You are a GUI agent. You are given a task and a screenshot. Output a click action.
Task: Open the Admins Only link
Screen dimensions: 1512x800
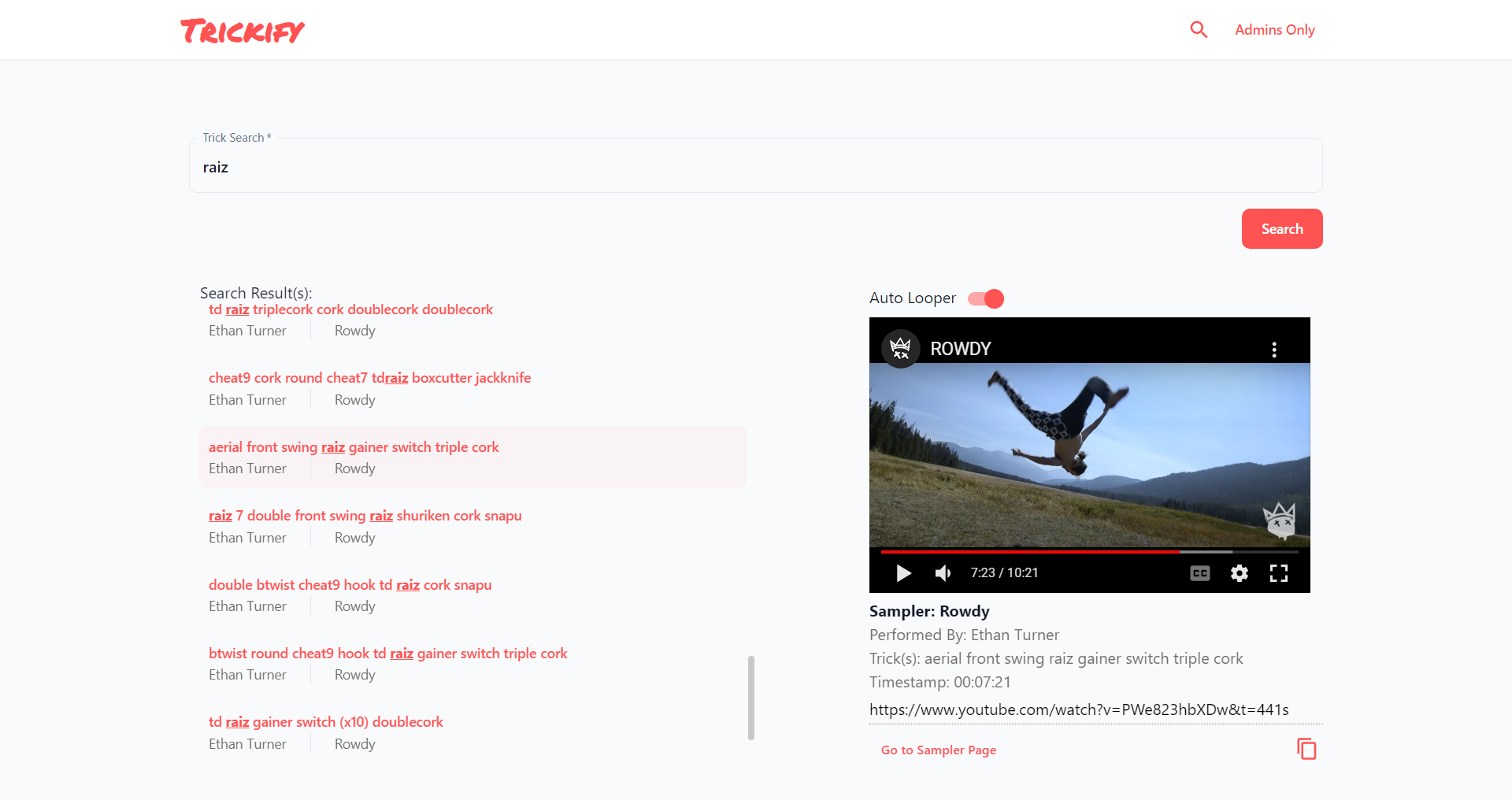point(1274,30)
